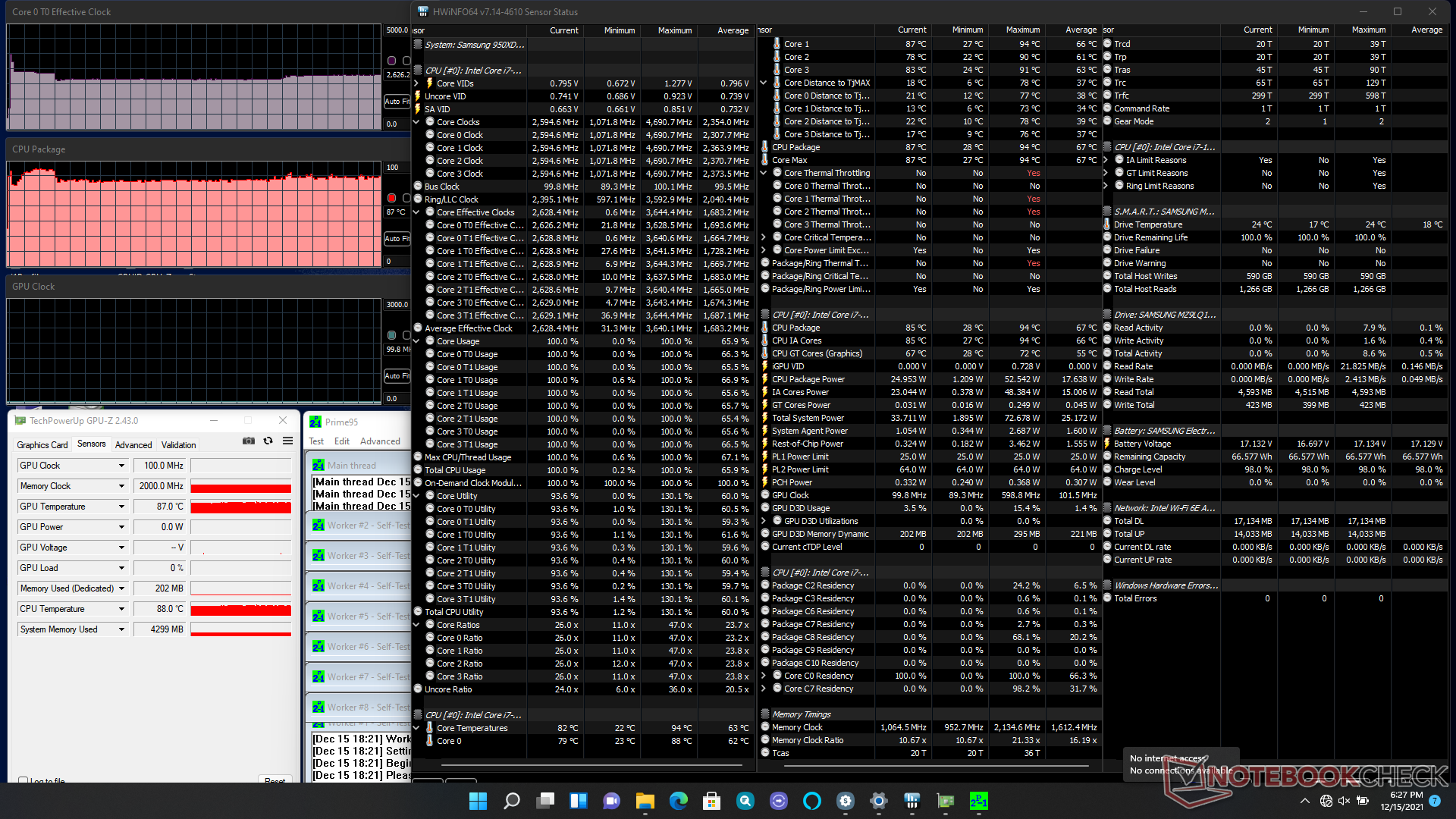Switch to the Graphics Card tab
Screen dimensions: 1456x819
pyautogui.click(x=42, y=445)
